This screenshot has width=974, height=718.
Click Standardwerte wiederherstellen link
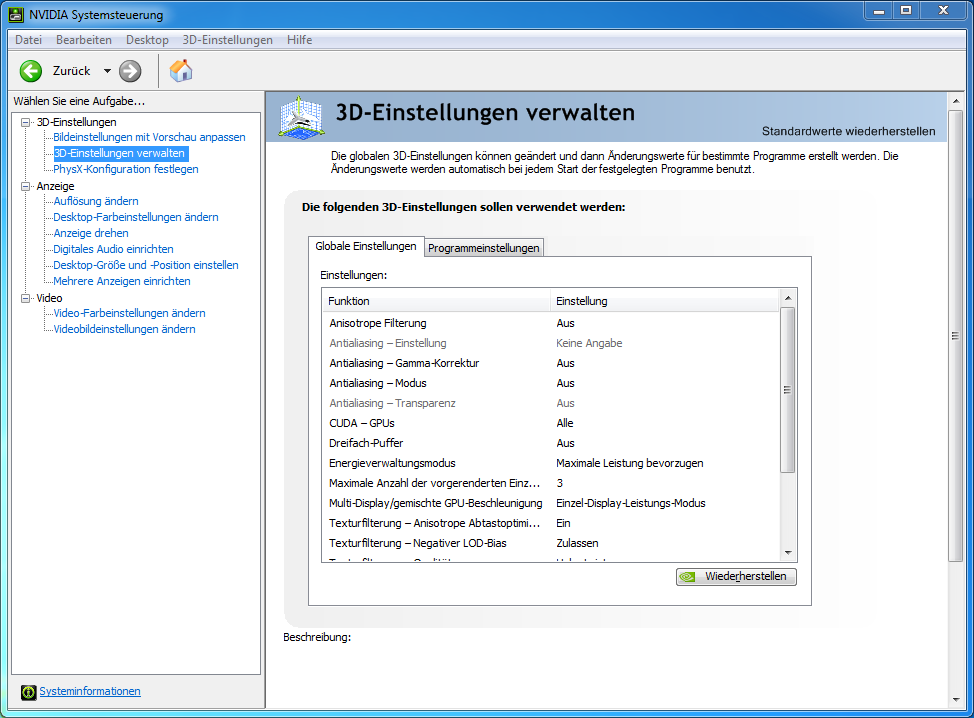(x=849, y=131)
